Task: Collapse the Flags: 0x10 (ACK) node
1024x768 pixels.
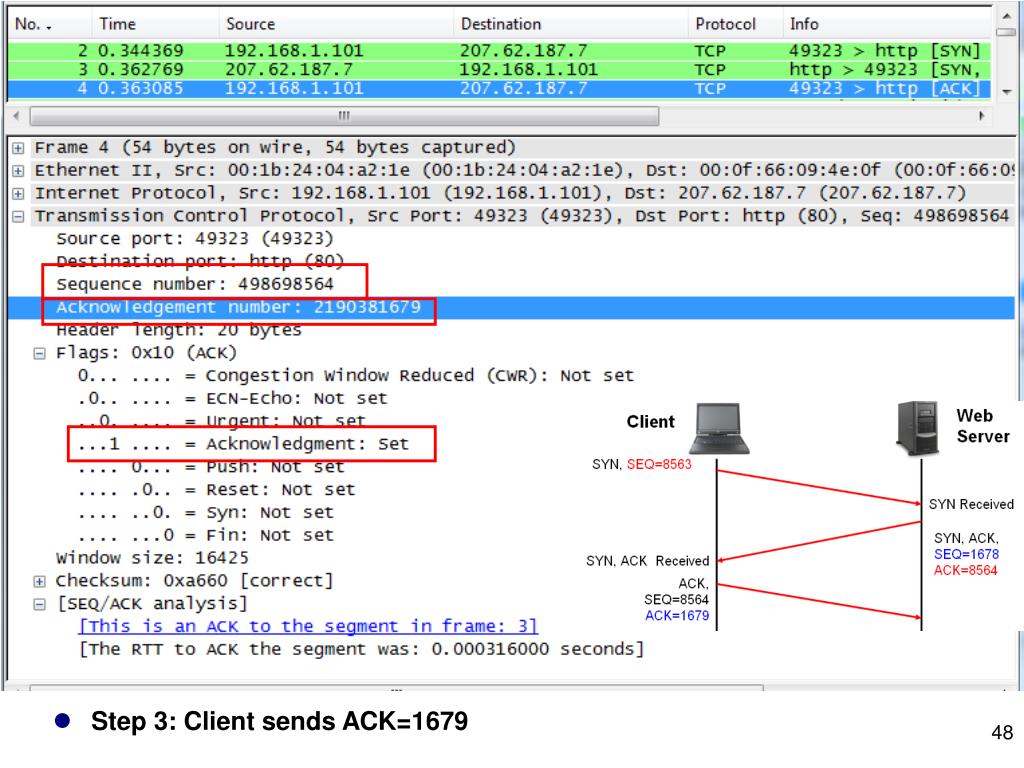Action: 39,353
